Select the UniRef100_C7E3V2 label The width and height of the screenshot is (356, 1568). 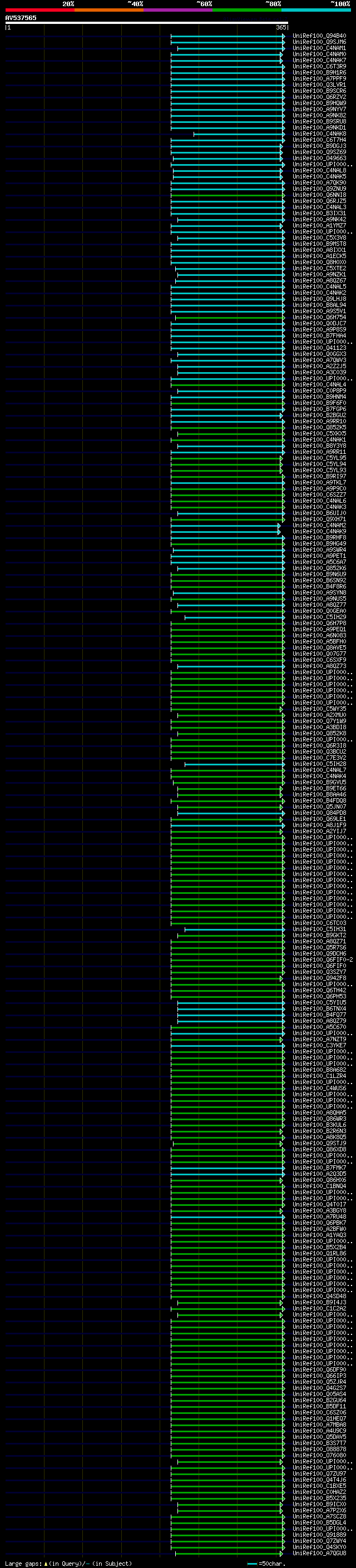[319, 757]
